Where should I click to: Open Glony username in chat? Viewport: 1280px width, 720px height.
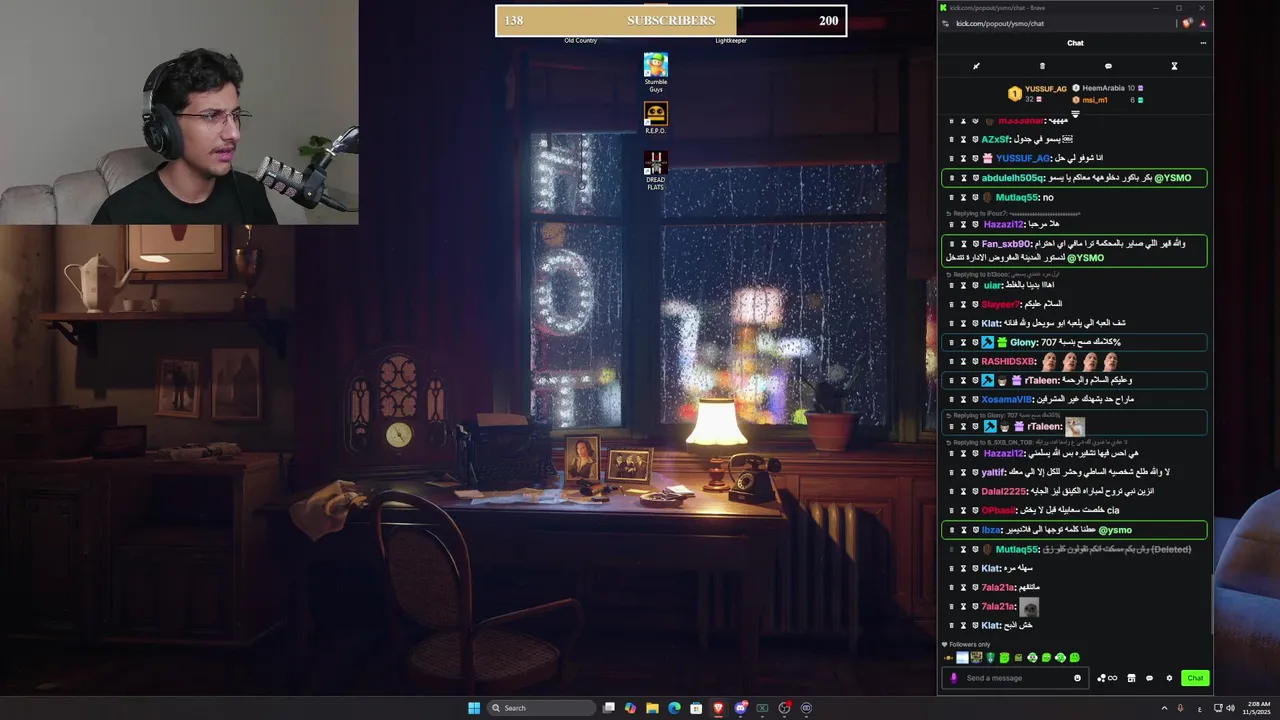click(1023, 342)
